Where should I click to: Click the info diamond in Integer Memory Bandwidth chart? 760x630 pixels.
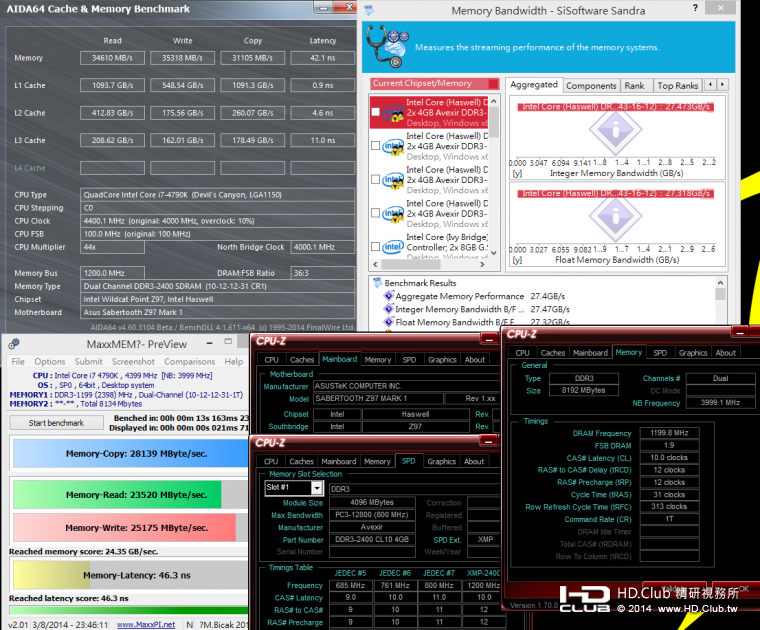pos(616,130)
